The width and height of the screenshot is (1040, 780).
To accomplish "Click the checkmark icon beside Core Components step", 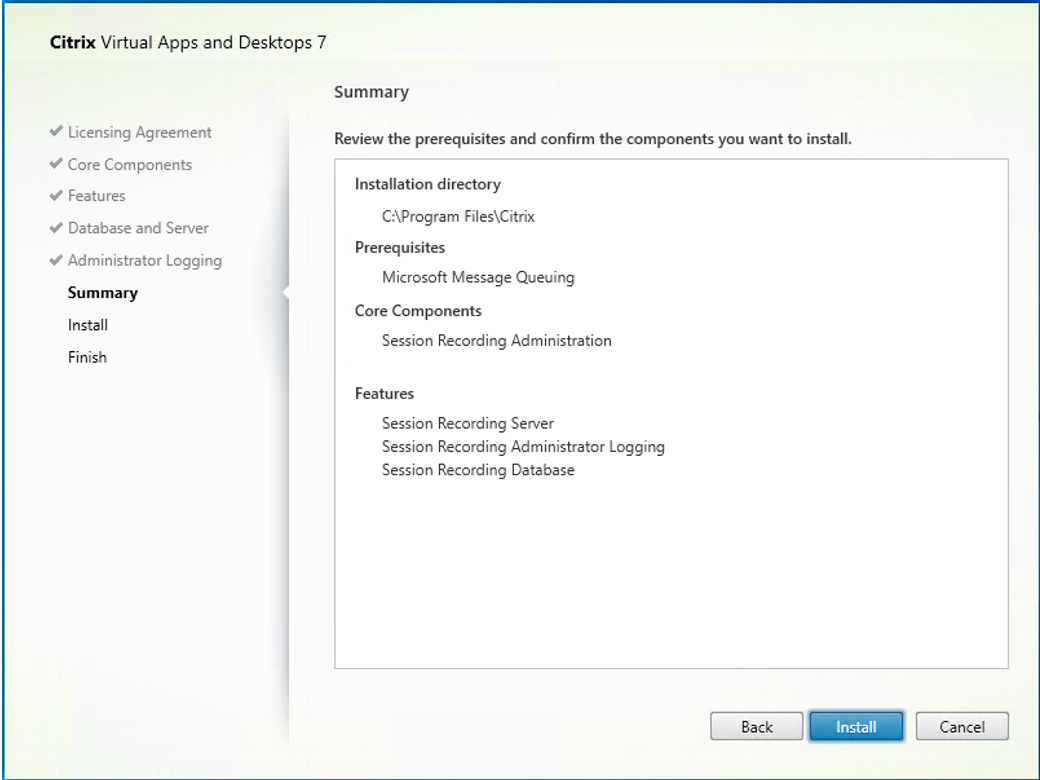I will [58, 165].
